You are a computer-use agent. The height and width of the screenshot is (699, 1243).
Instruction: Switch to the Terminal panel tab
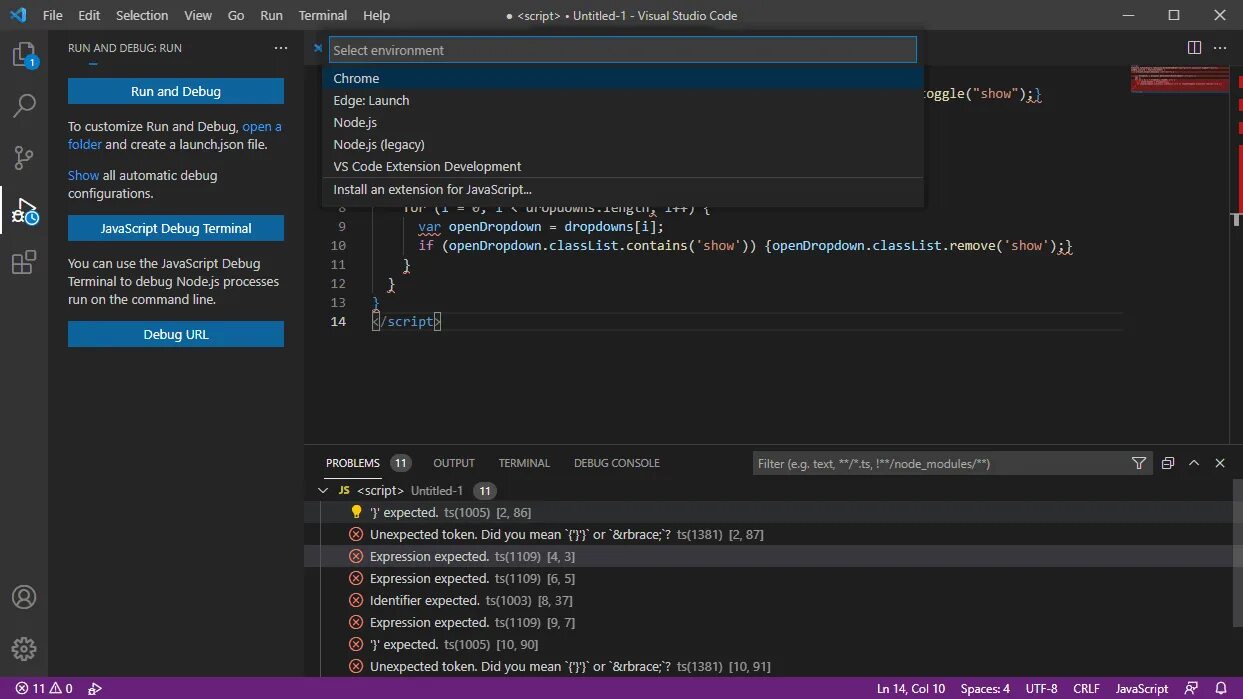[524, 463]
